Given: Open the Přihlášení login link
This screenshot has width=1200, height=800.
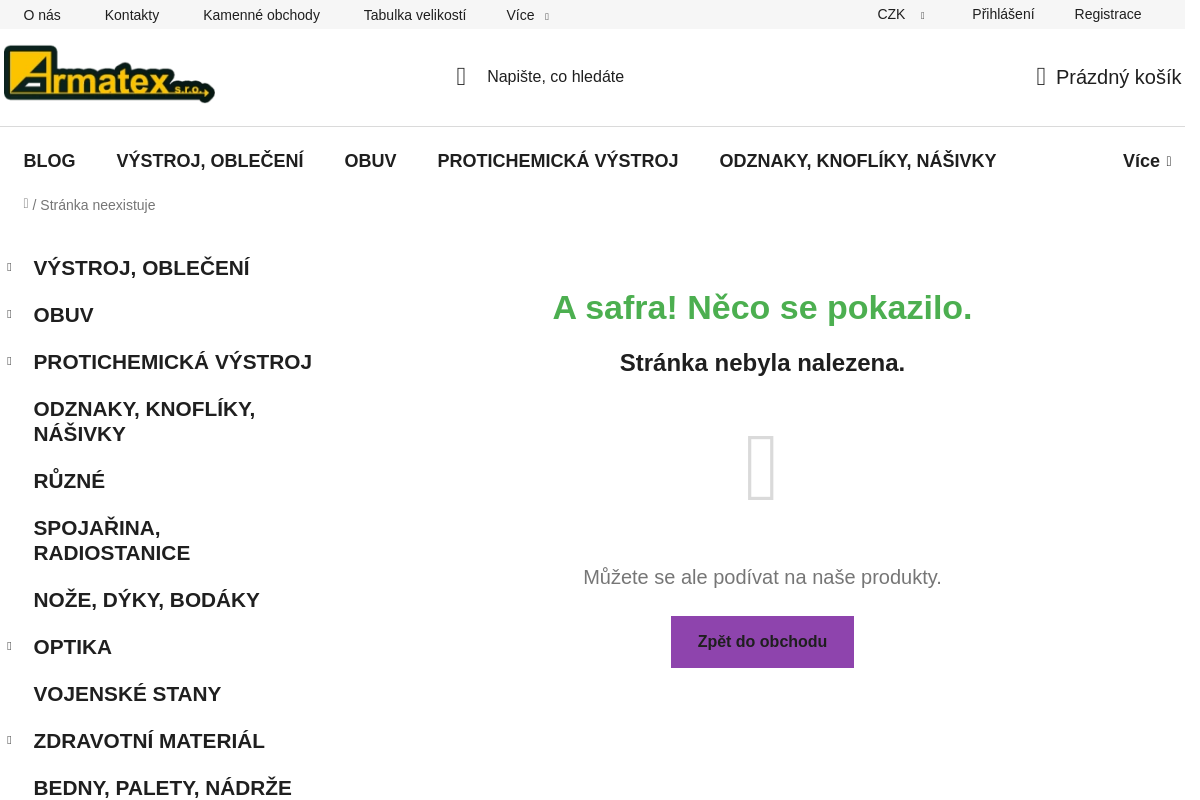Looking at the screenshot, I should tap(1003, 15).
